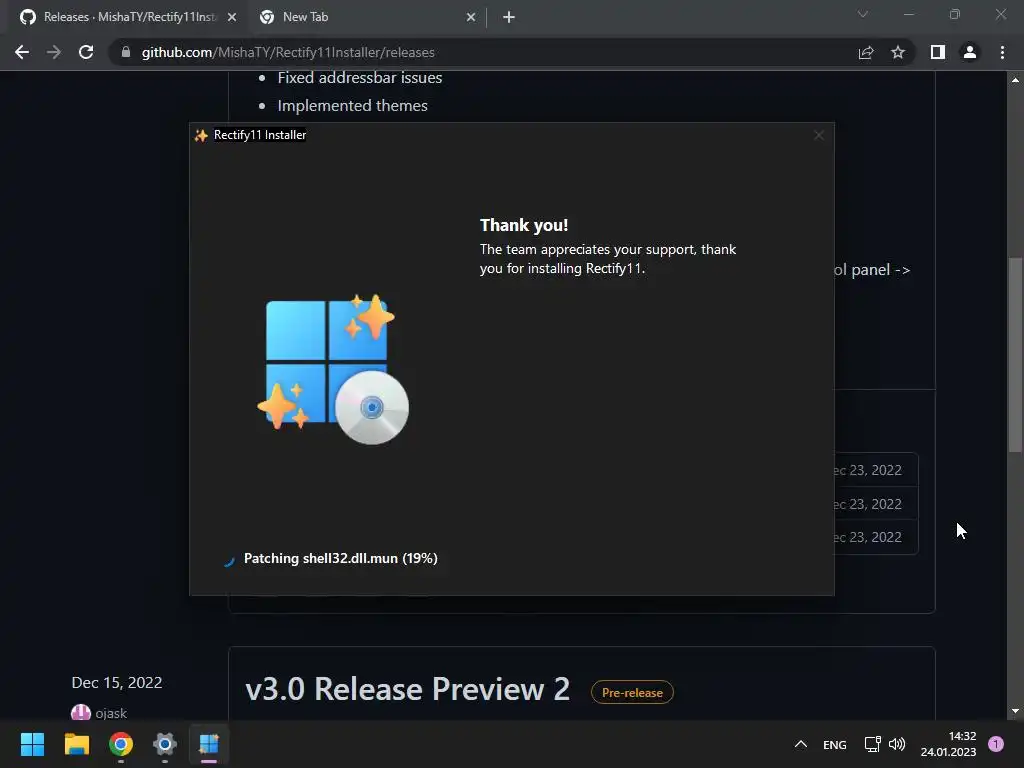This screenshot has height=768, width=1024.
Task: Open the ojask author profile link
Action: coord(111,713)
